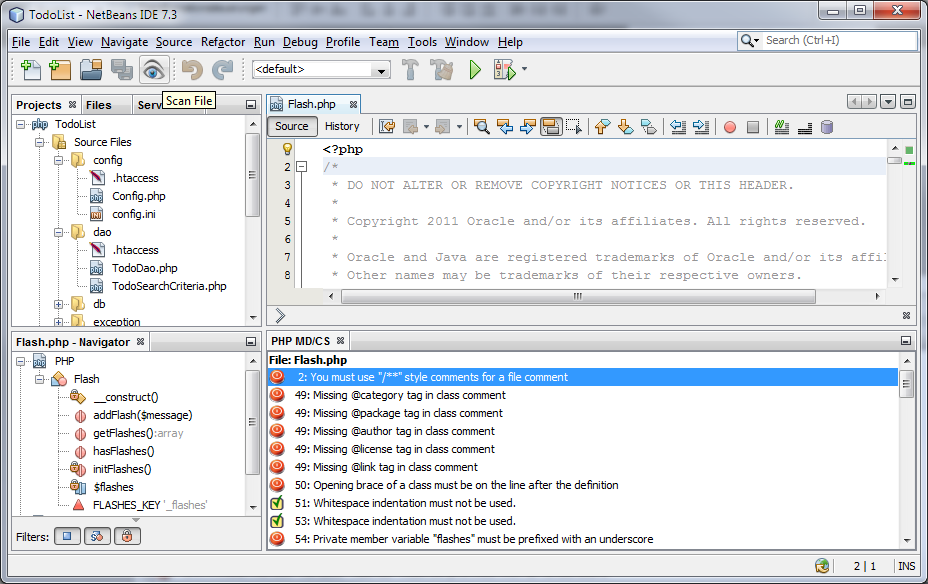The width and height of the screenshot is (928, 584).
Task: Click the Open Project toolbar icon
Action: click(x=91, y=70)
